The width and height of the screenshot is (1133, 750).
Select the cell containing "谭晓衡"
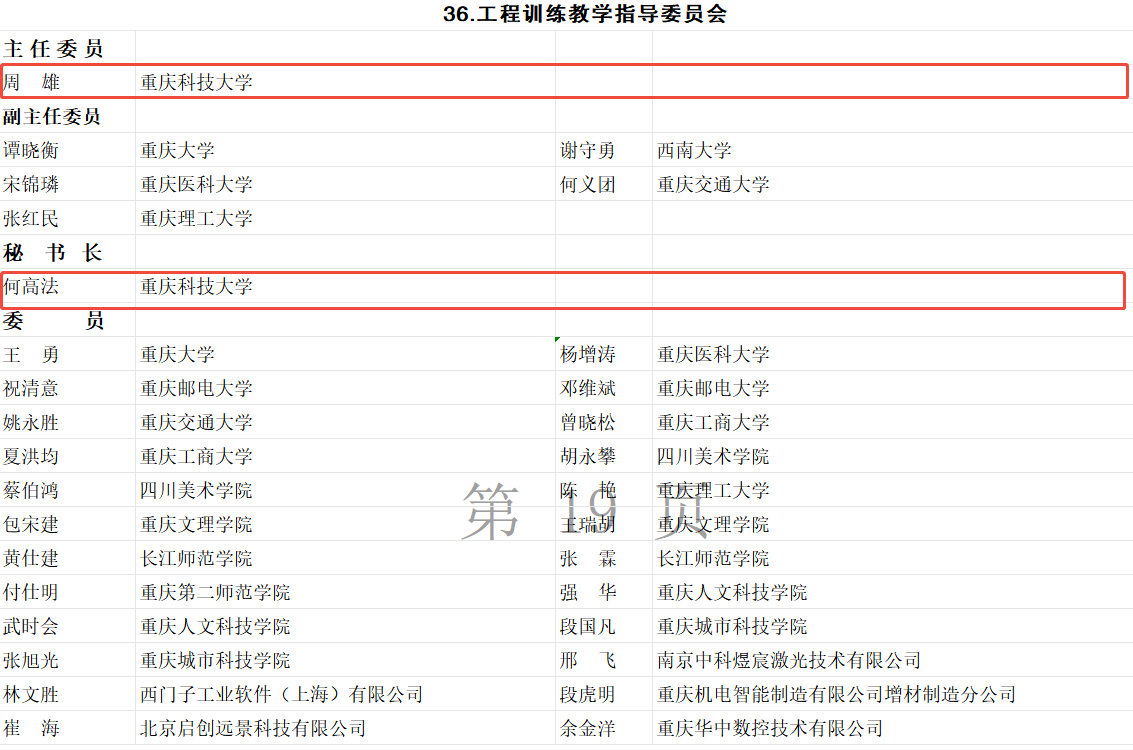[31, 151]
